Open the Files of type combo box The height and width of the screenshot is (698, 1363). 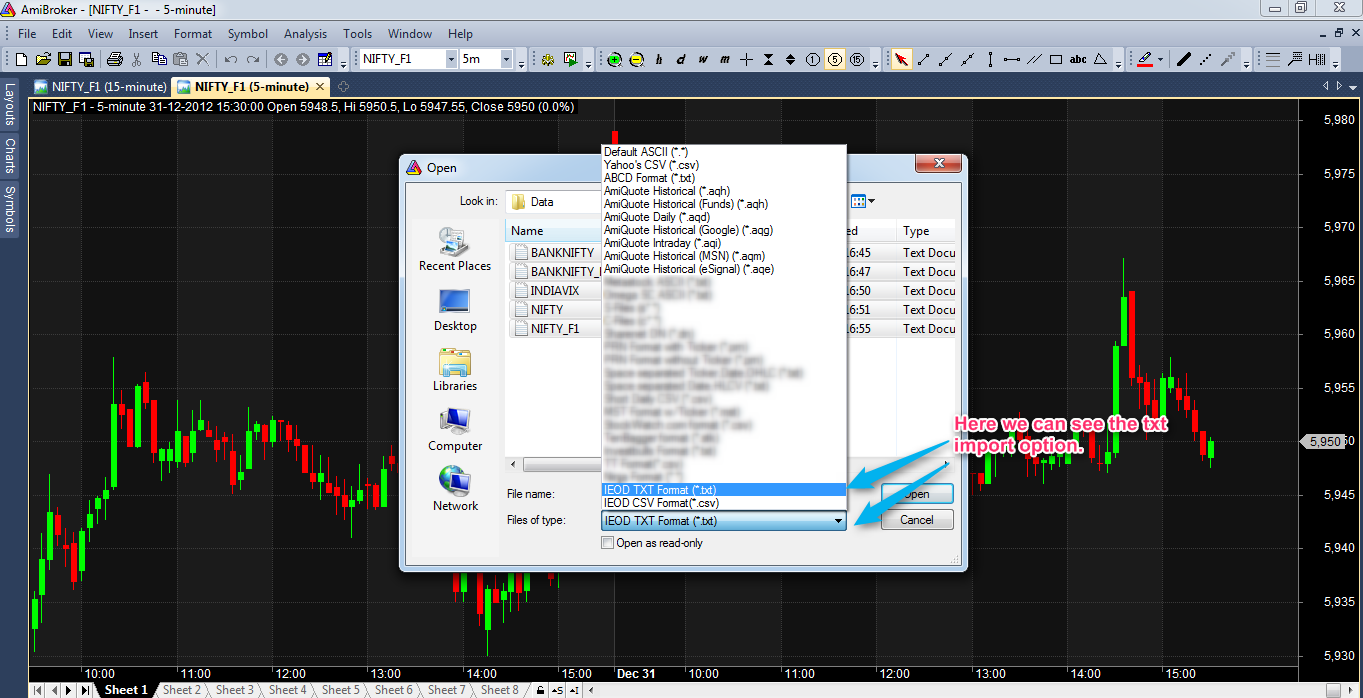tap(724, 521)
